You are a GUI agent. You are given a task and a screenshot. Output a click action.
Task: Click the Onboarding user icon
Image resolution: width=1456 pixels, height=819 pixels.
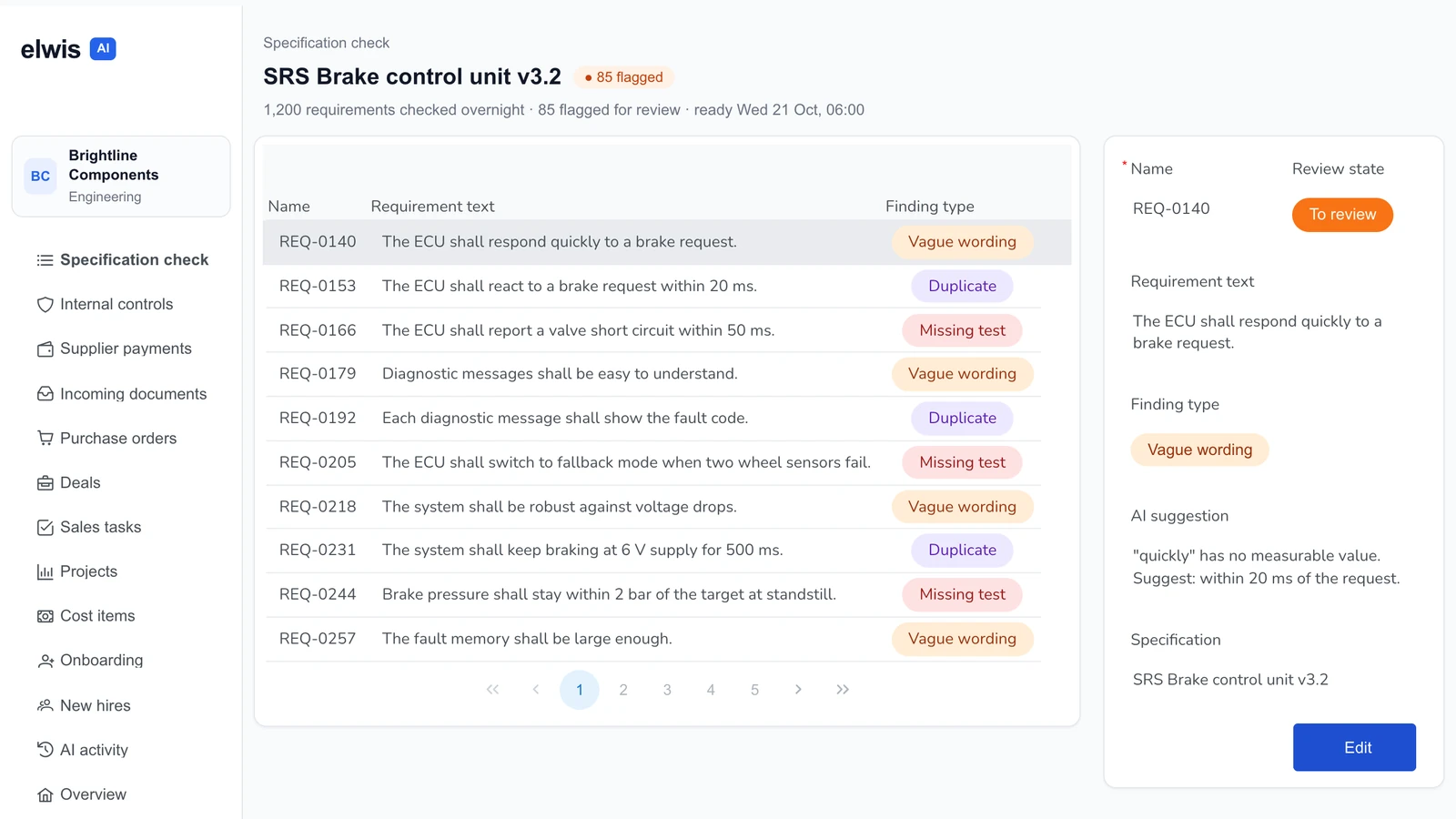pos(45,661)
